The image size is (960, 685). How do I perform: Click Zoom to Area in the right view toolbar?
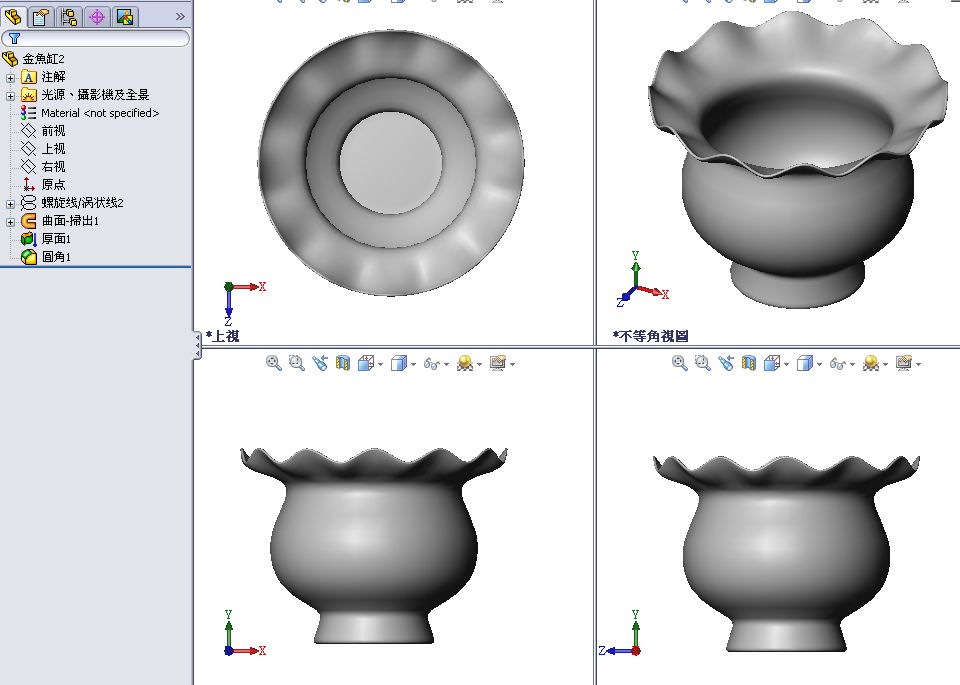702,364
